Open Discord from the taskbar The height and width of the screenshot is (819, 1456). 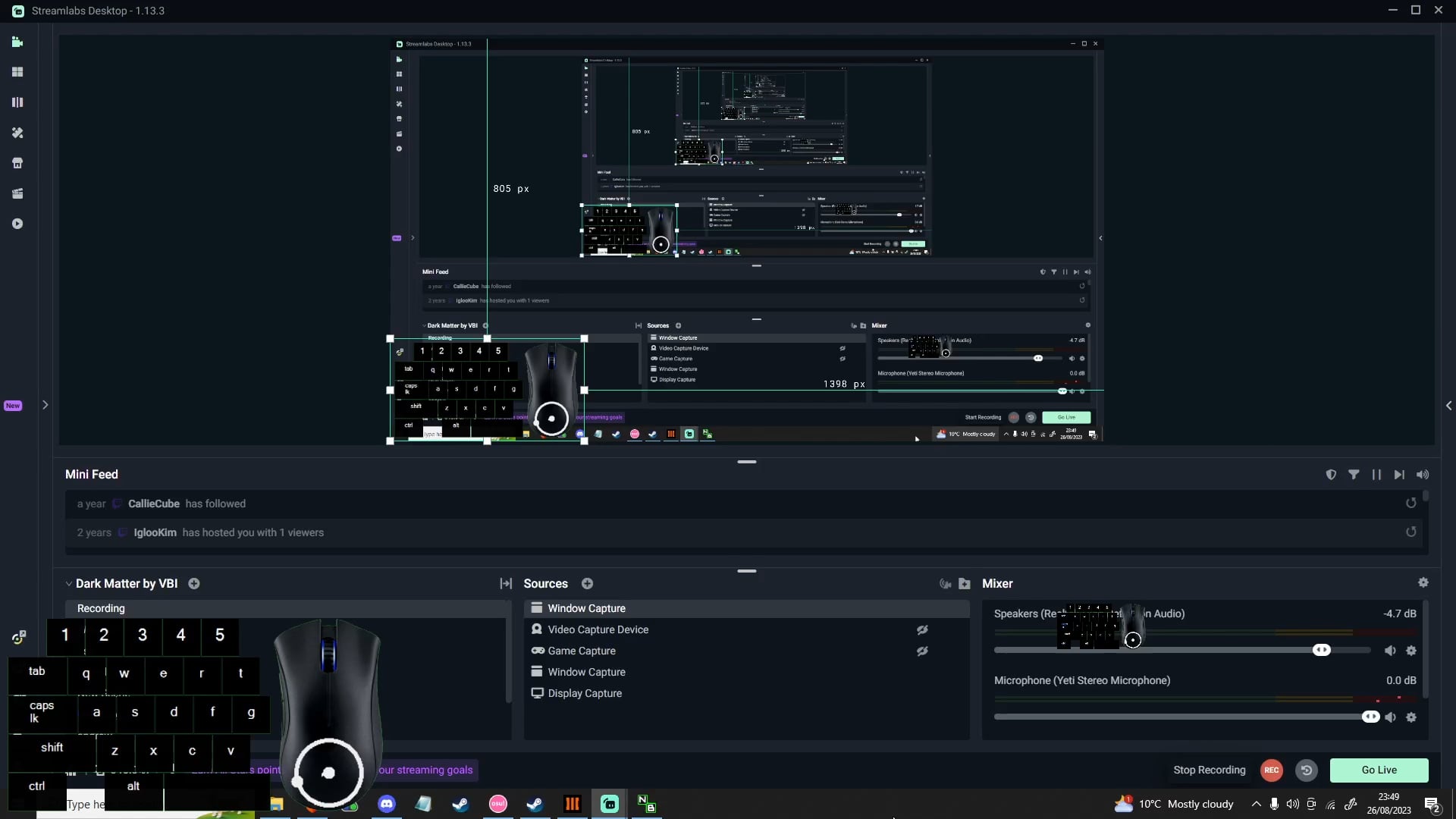pyautogui.click(x=387, y=804)
